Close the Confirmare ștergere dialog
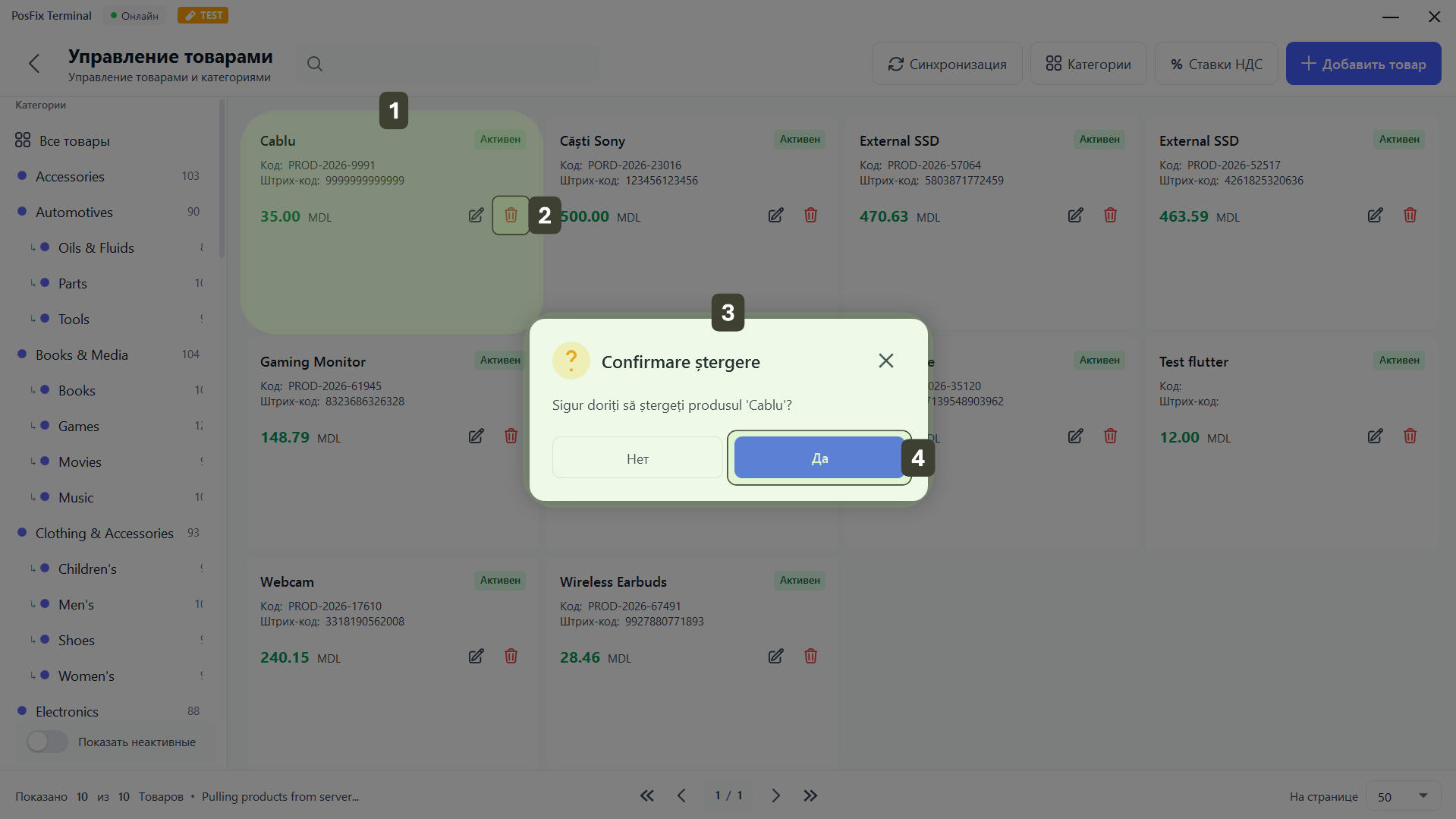 pyautogui.click(x=885, y=361)
